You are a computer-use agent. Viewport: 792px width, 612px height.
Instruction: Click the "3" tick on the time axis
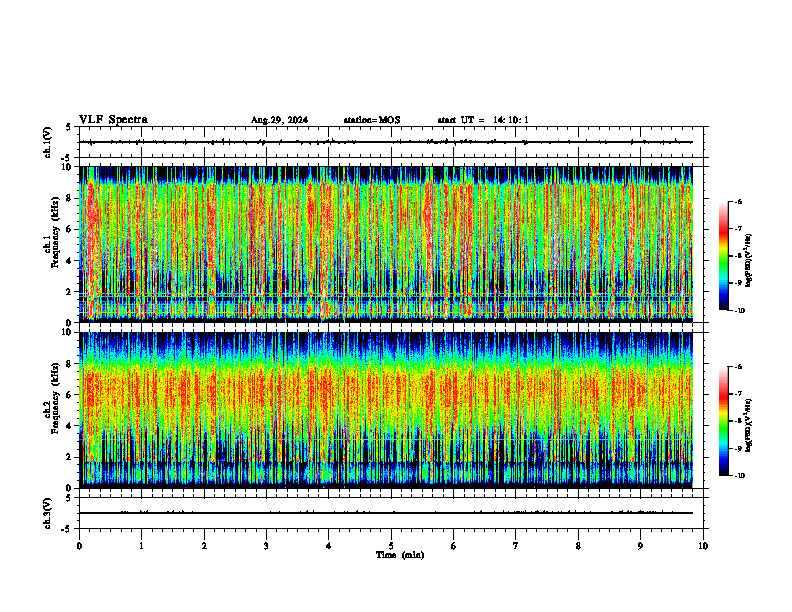[266, 546]
